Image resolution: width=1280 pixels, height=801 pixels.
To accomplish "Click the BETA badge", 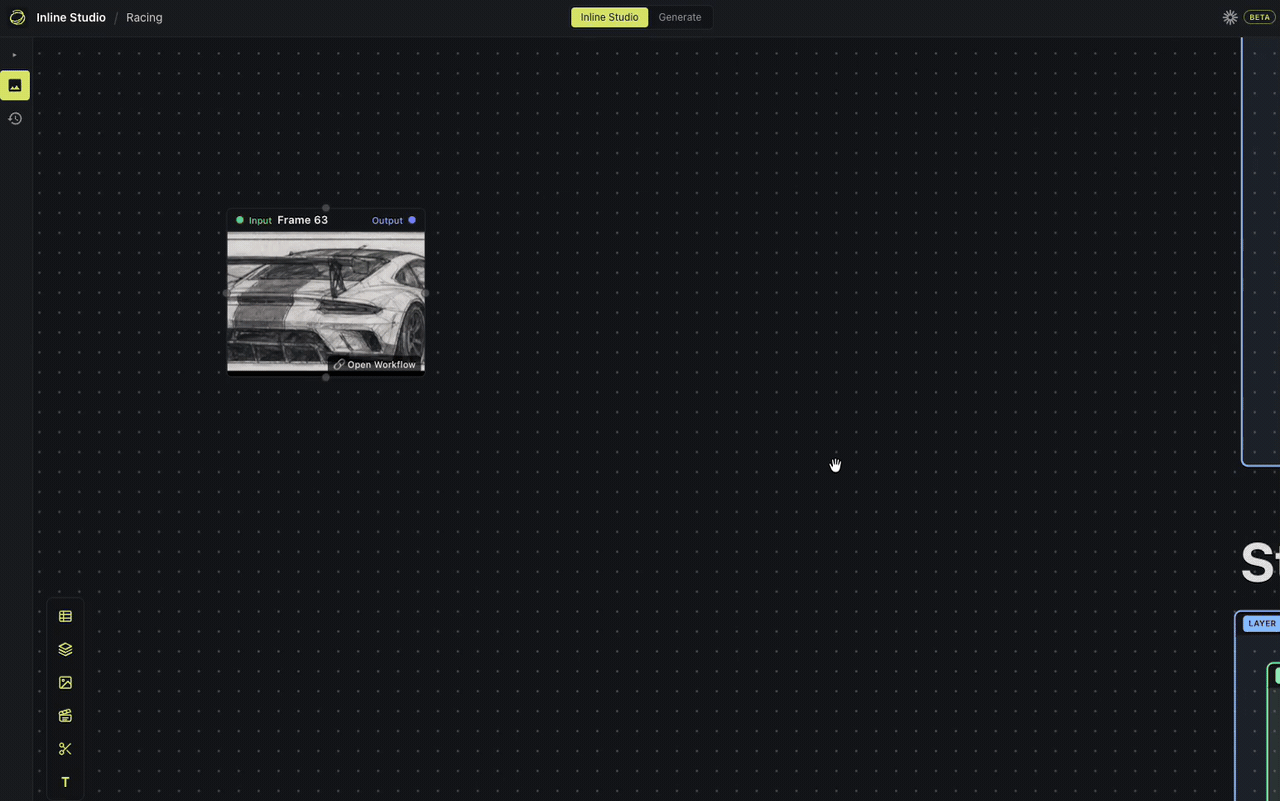I will click(x=1259, y=17).
